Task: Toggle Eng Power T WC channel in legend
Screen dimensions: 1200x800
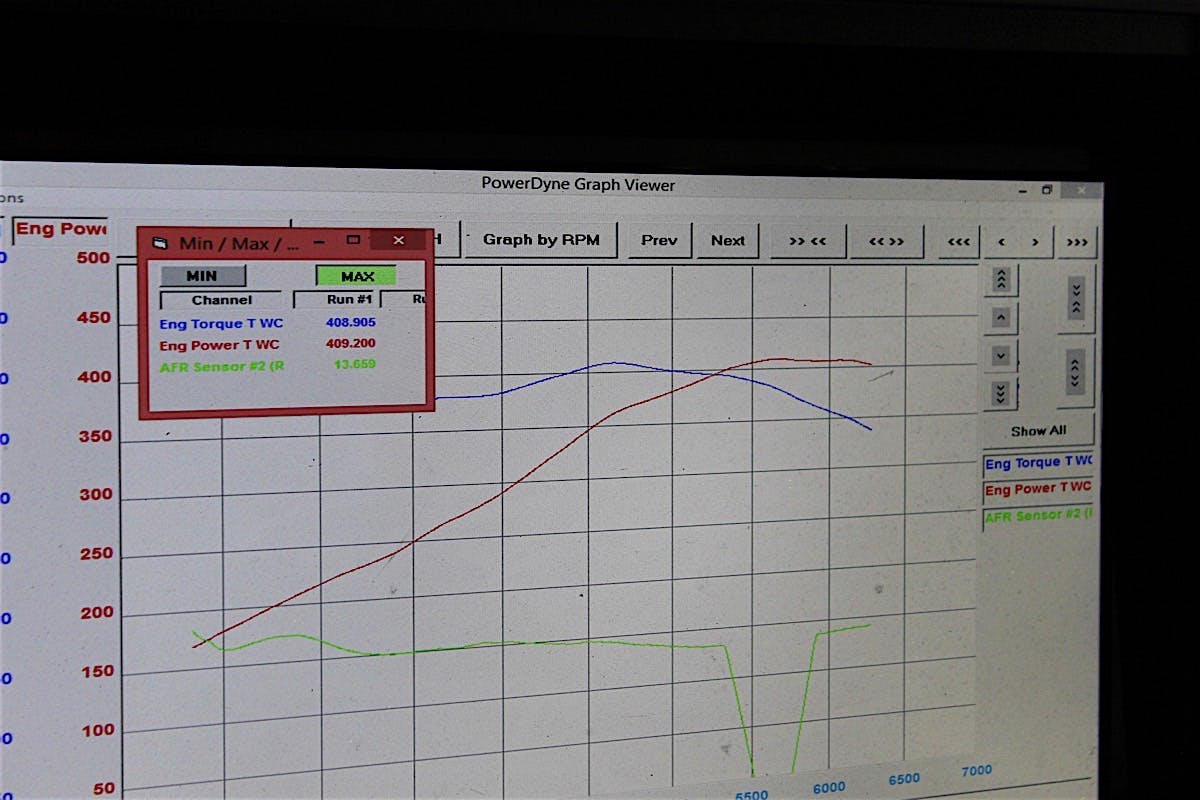Action: 1038,489
